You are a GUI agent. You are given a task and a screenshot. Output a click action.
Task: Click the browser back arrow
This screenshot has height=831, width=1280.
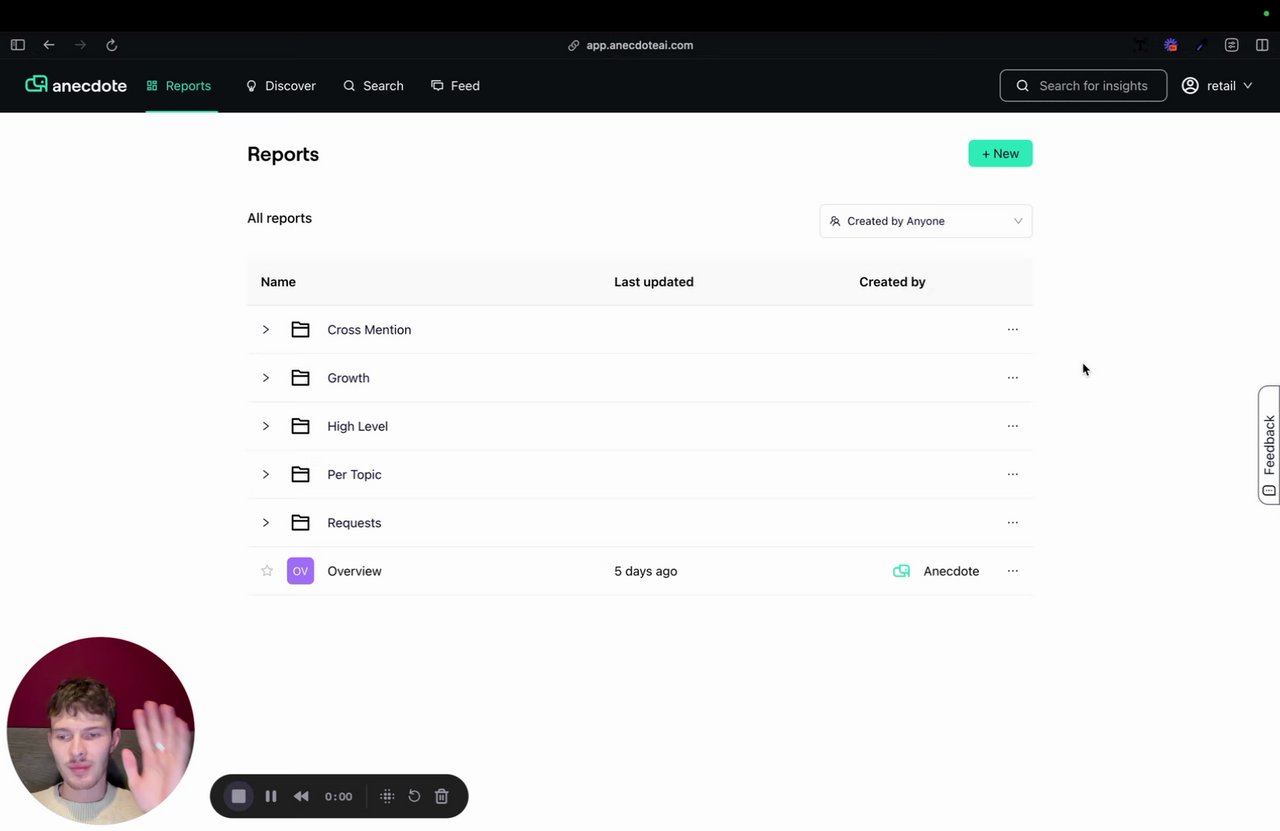pos(49,45)
